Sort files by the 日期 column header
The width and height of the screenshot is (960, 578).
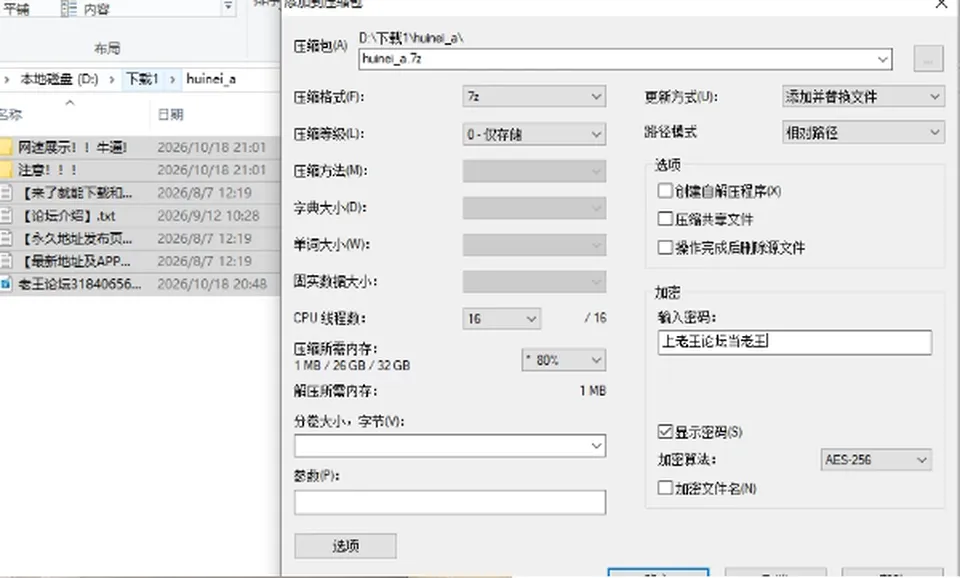[x=170, y=114]
